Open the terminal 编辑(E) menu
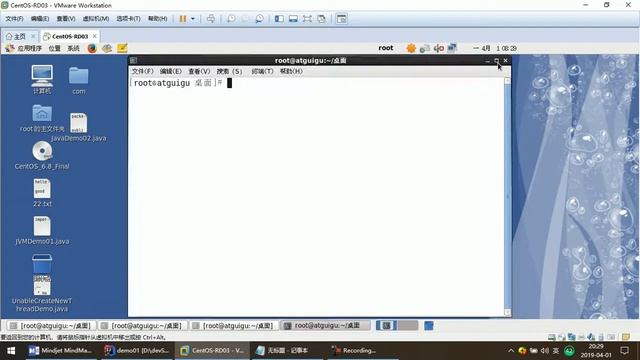The height and width of the screenshot is (360, 640). coord(171,71)
